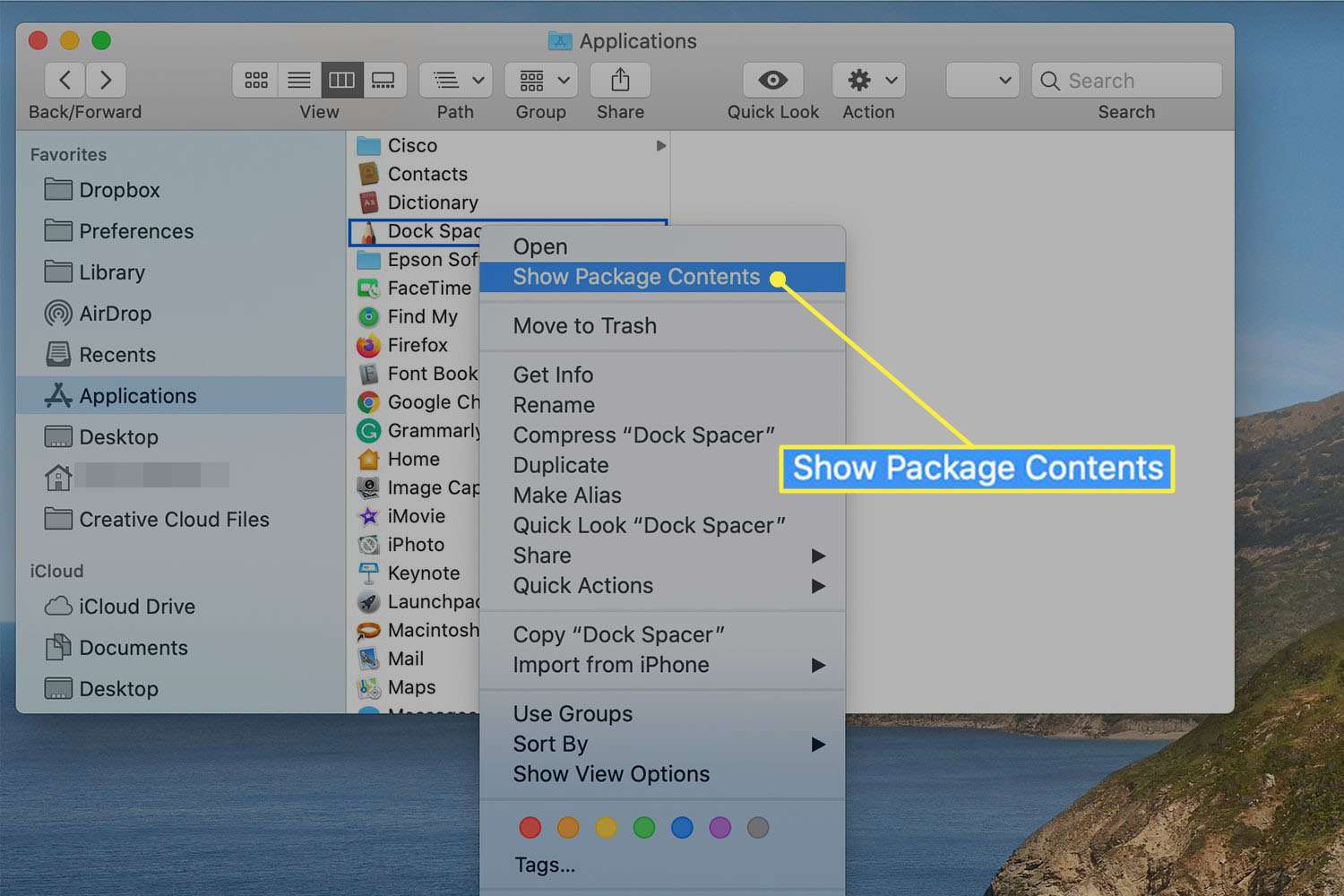Apply the blue tag color

[x=682, y=827]
